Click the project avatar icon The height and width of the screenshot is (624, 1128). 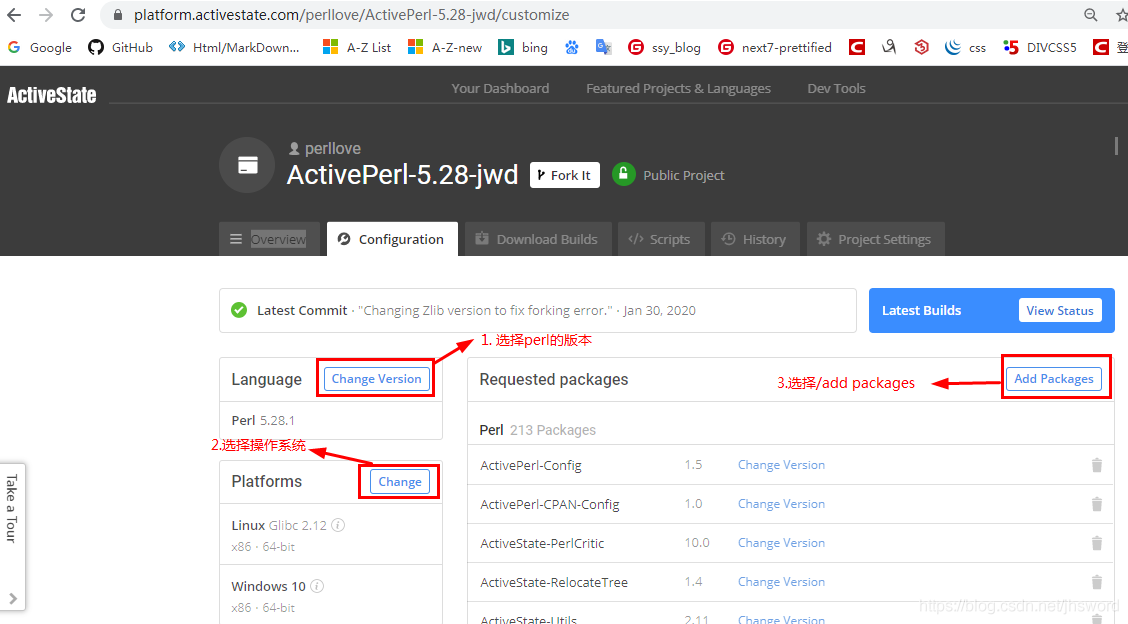tap(247, 165)
